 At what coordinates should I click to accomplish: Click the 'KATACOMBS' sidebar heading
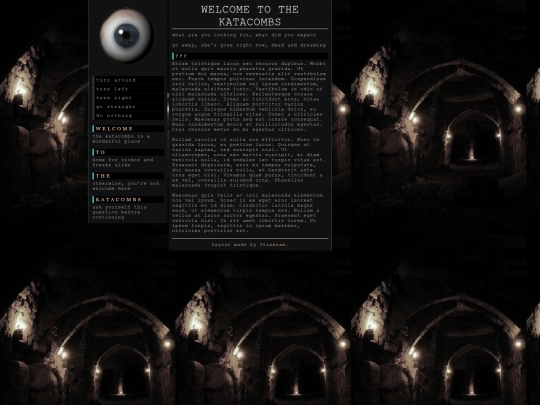tap(128, 200)
